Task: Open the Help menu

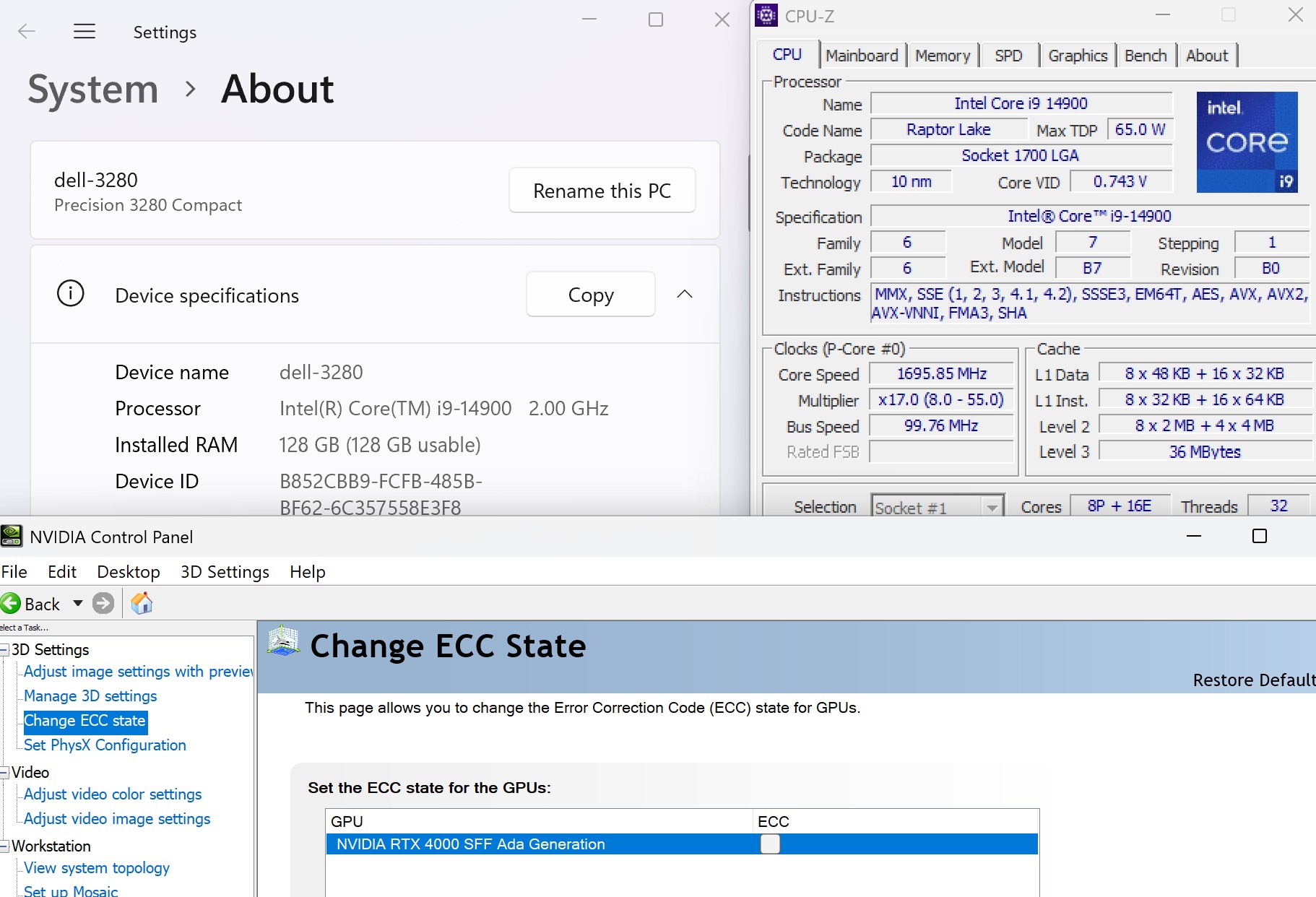Action: (308, 572)
